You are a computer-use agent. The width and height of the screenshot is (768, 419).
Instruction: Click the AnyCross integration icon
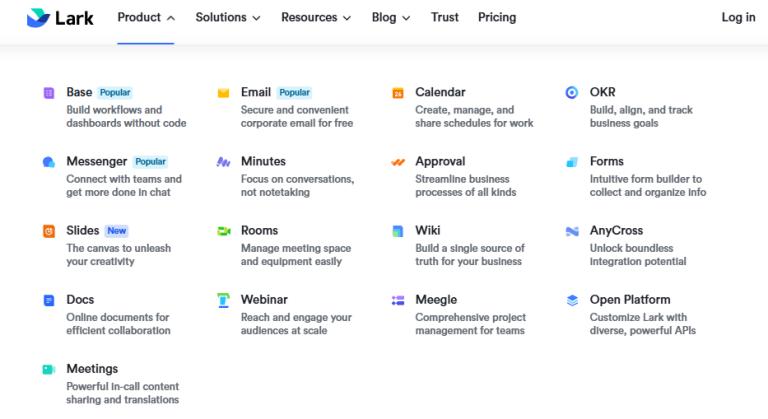572,231
